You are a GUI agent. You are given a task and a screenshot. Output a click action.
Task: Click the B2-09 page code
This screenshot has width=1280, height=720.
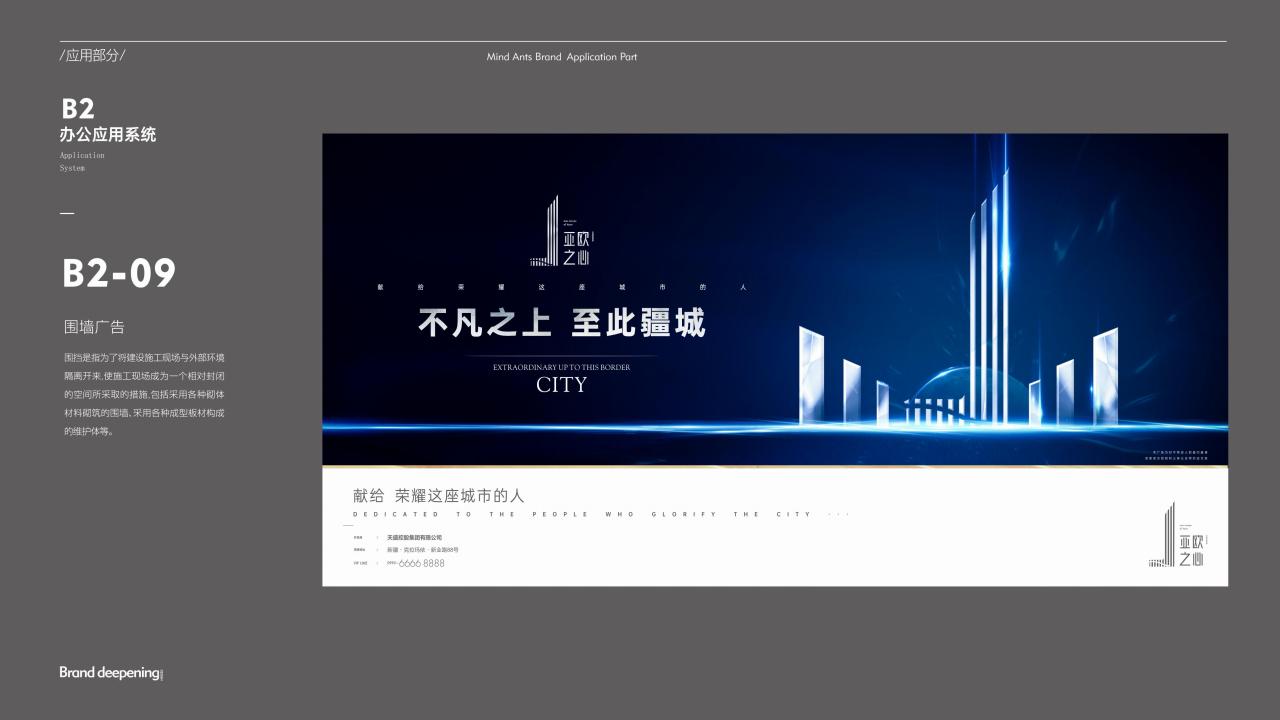(x=118, y=273)
